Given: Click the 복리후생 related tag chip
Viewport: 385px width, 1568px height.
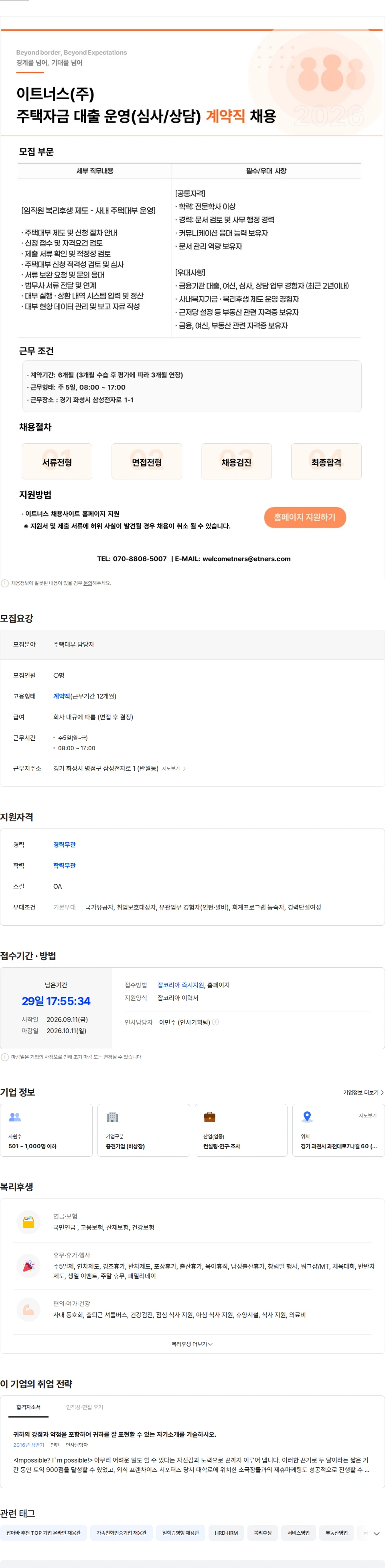Looking at the screenshot, I should click(263, 1533).
